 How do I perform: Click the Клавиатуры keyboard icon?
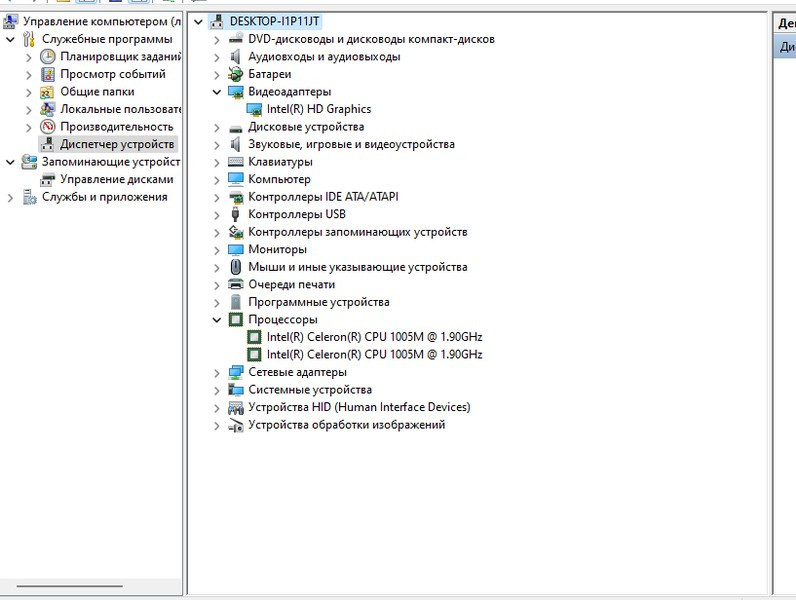click(x=236, y=162)
